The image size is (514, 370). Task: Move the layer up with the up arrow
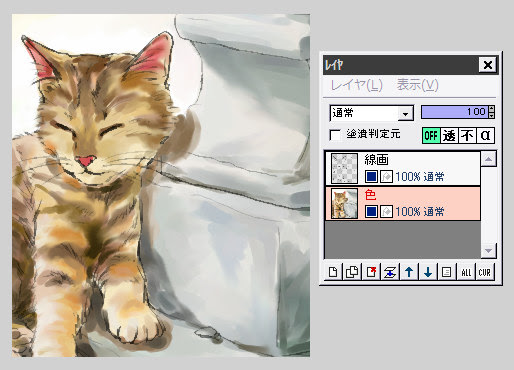pyautogui.click(x=409, y=272)
